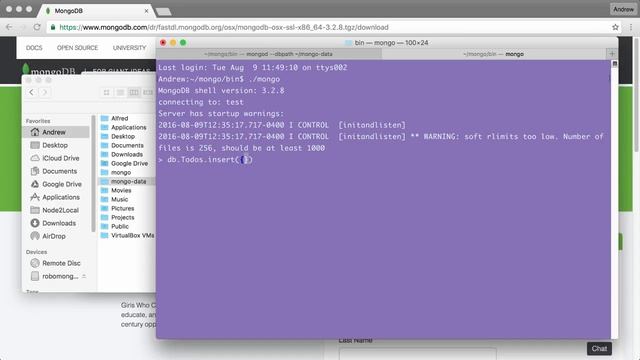Click the secure lock icon in address bar
Screen dimensions: 640x360
pyautogui.click(x=53, y=27)
